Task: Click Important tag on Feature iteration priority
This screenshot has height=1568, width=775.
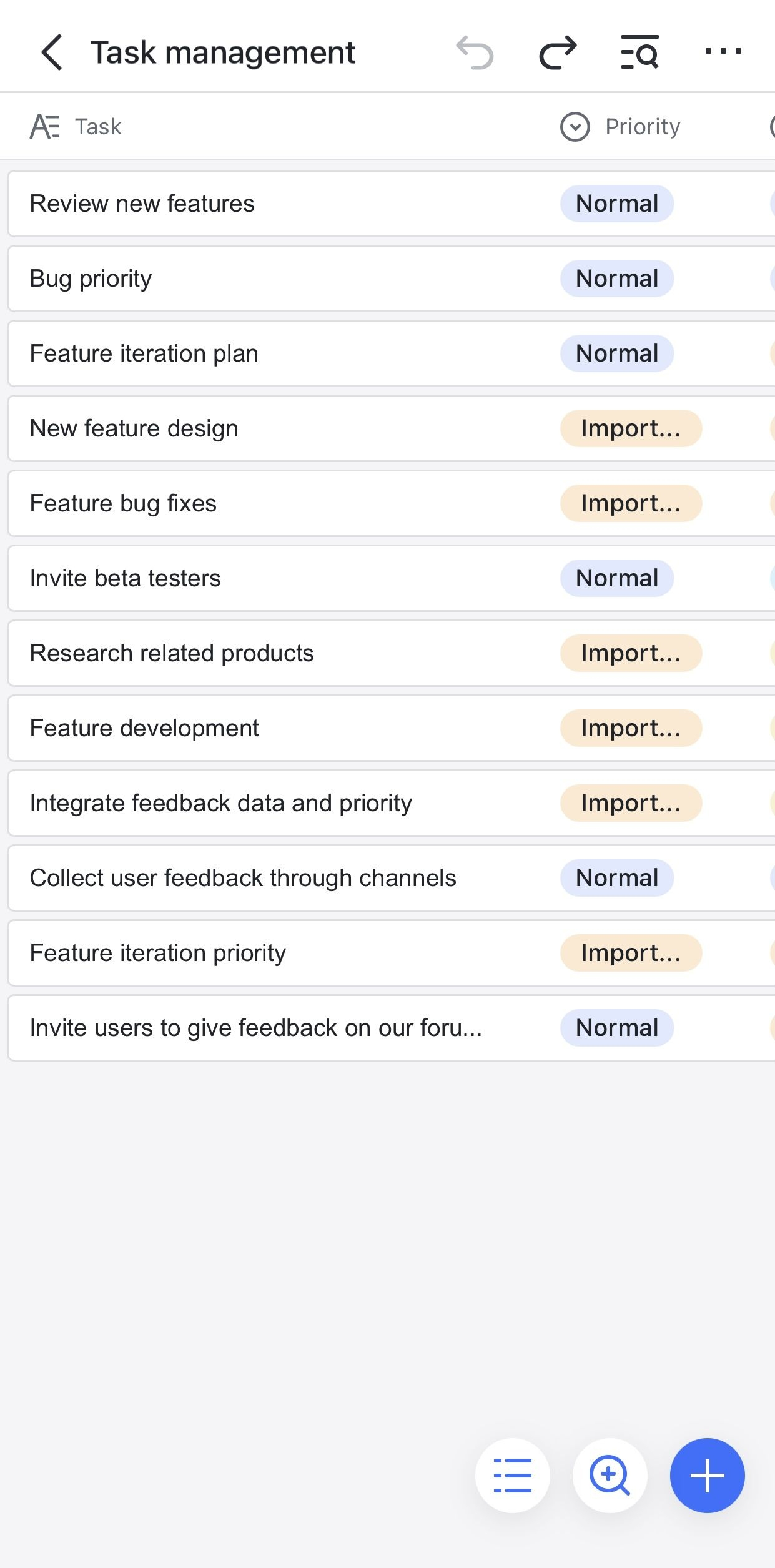Action: click(x=631, y=953)
